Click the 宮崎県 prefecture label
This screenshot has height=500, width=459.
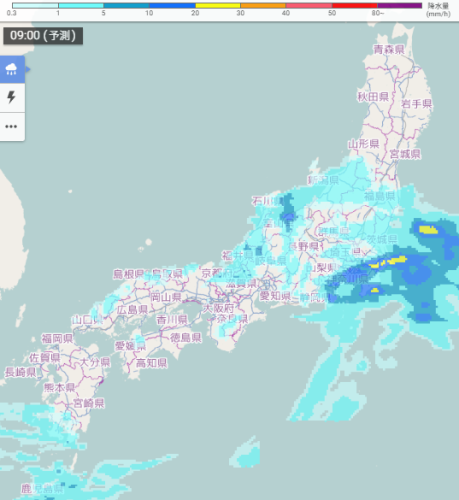click(x=89, y=403)
